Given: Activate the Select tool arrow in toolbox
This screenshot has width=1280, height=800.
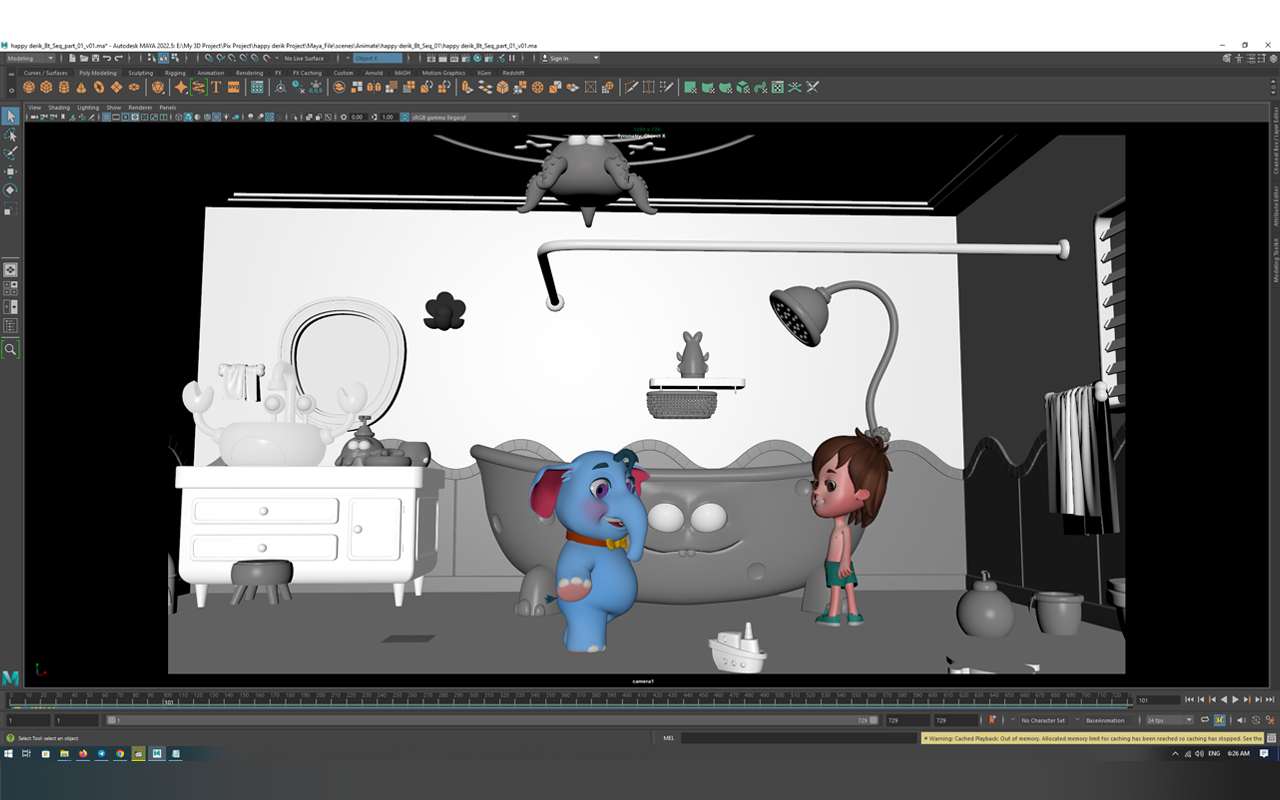Looking at the screenshot, I should point(10,117).
